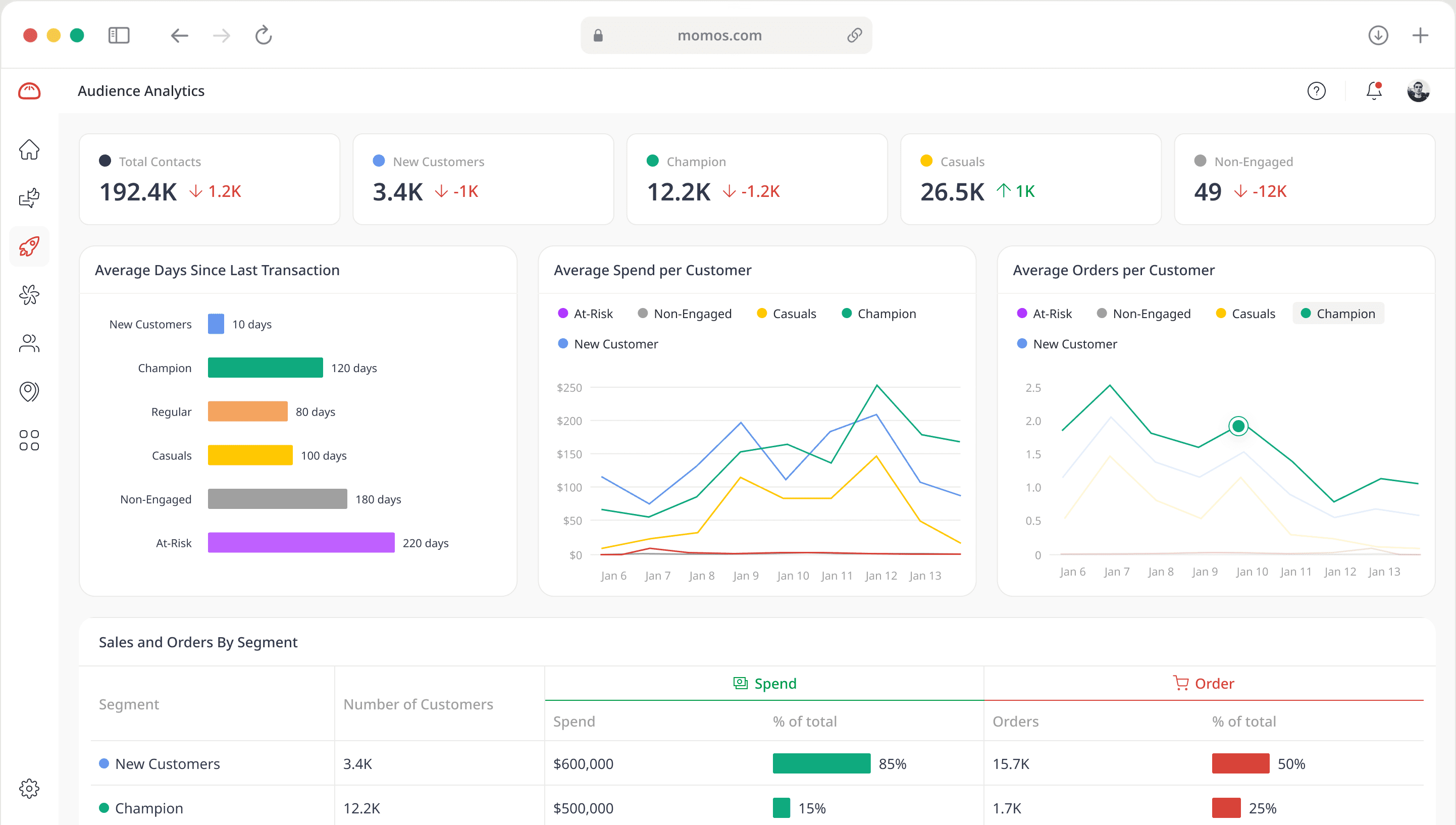Open the feedback thumbs-up tool in sidebar
The image size is (1456, 825).
tap(29, 197)
